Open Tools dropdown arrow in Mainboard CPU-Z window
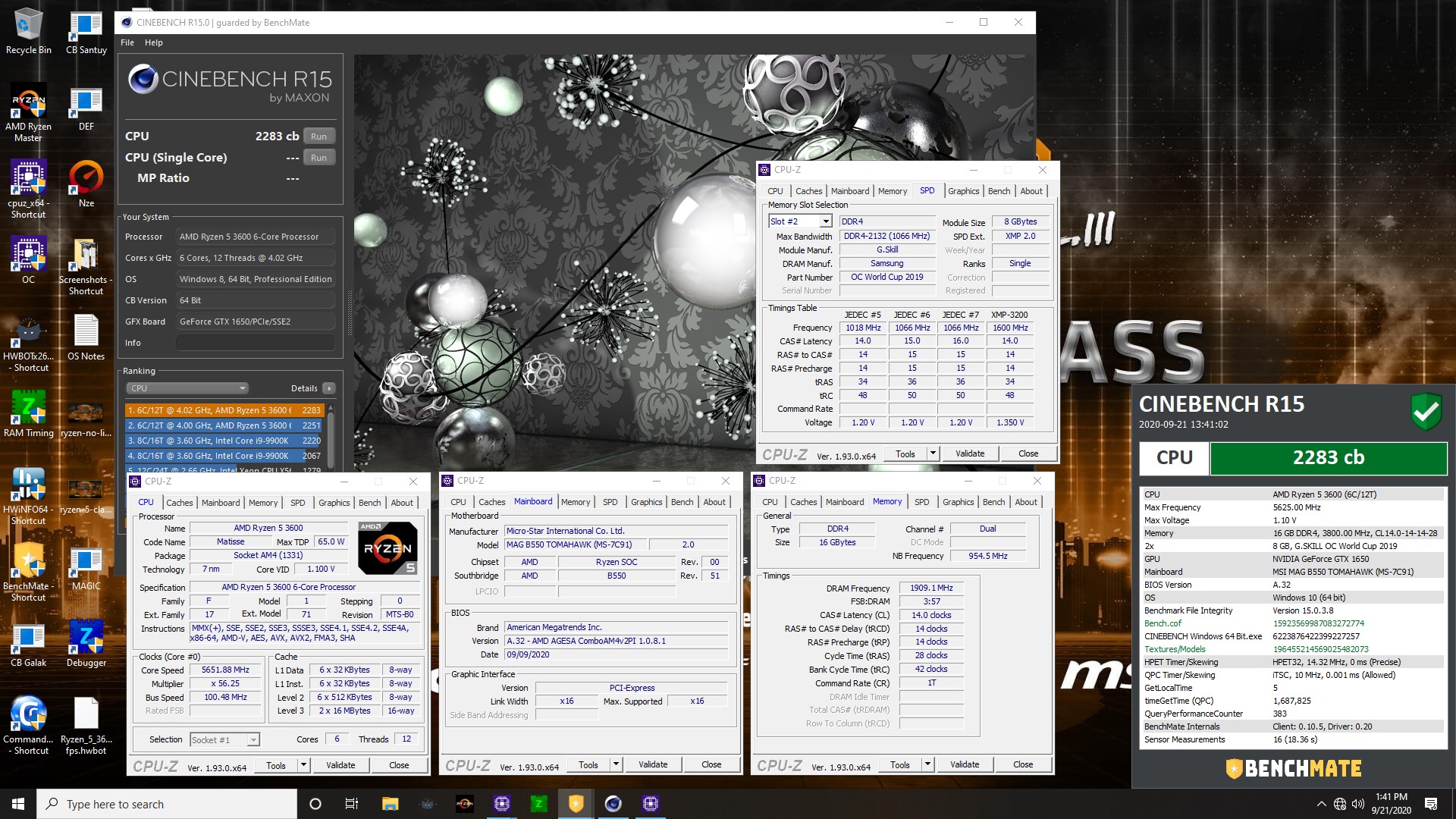This screenshot has width=1456, height=819. coord(616,764)
